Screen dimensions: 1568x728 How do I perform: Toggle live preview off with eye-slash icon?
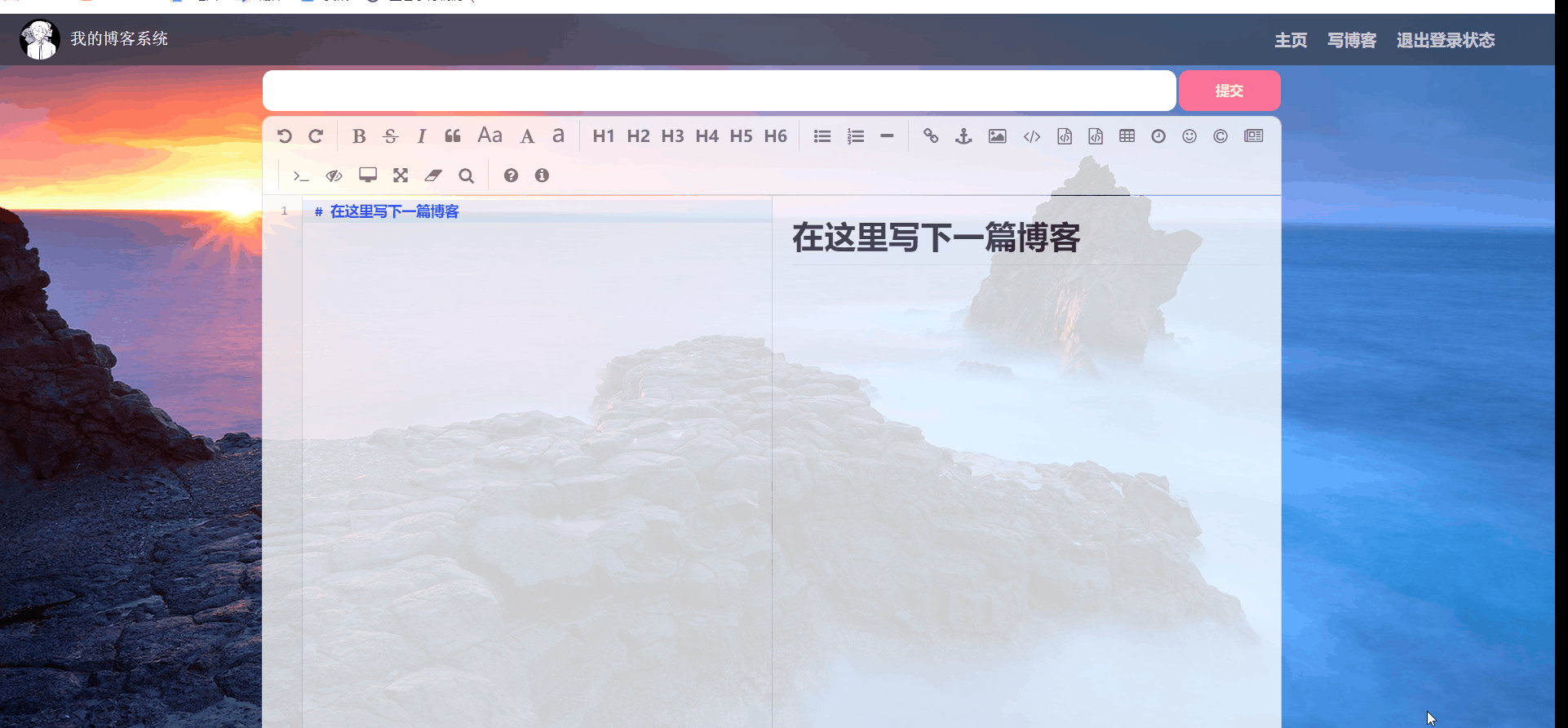click(334, 175)
